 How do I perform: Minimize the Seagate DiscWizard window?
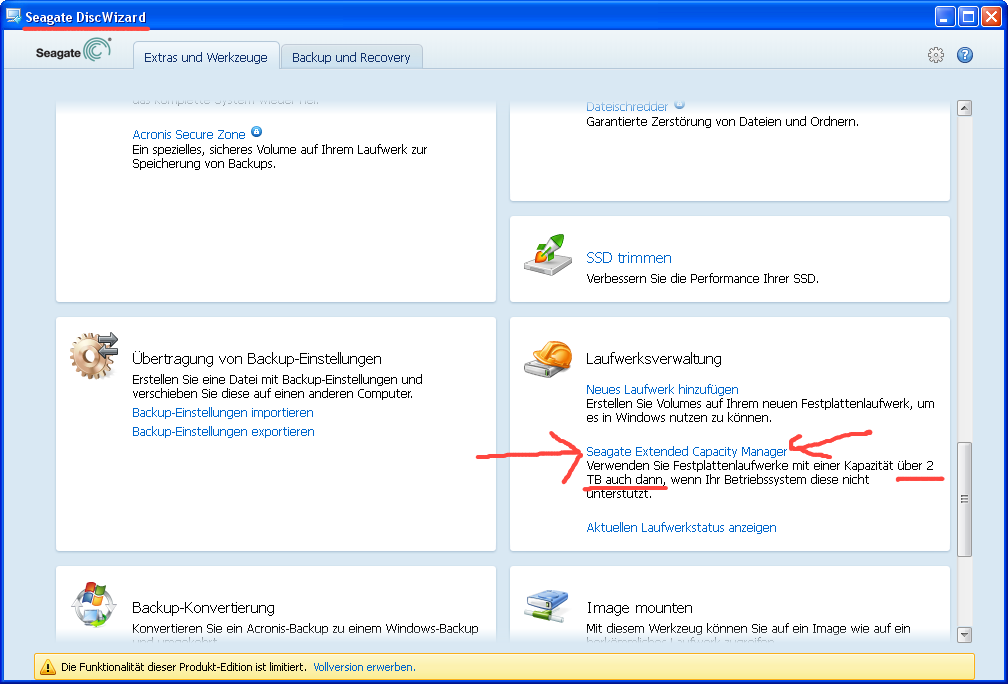(x=944, y=17)
